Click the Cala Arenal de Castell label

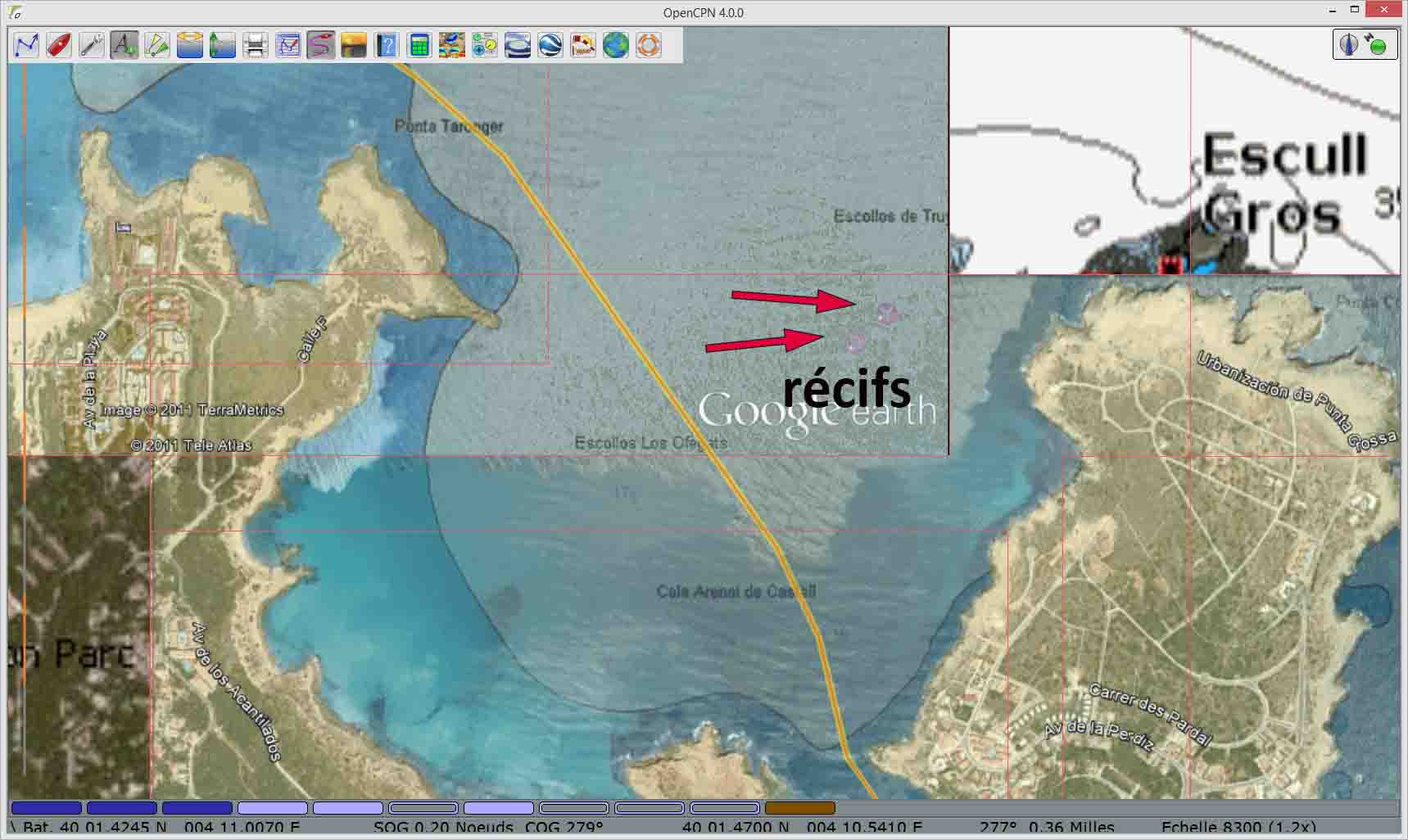point(736,591)
